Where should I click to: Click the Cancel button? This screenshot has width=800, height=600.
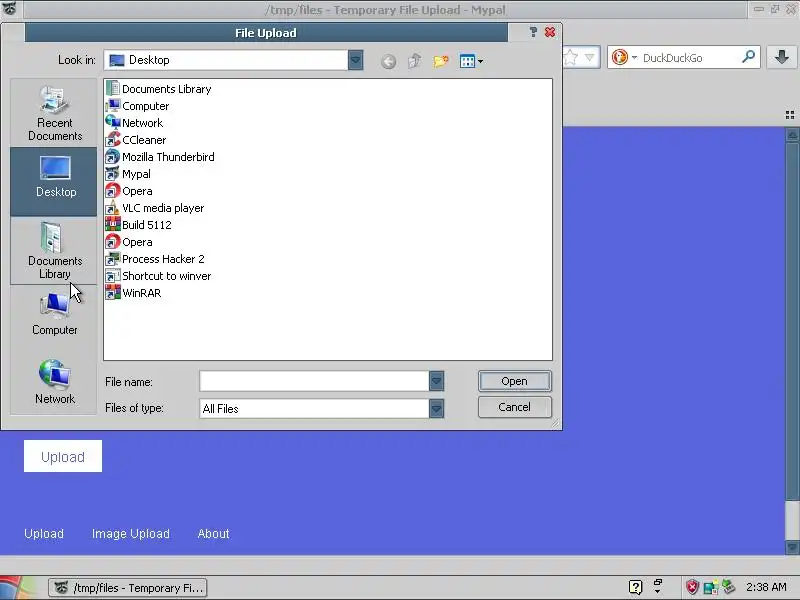click(x=514, y=407)
